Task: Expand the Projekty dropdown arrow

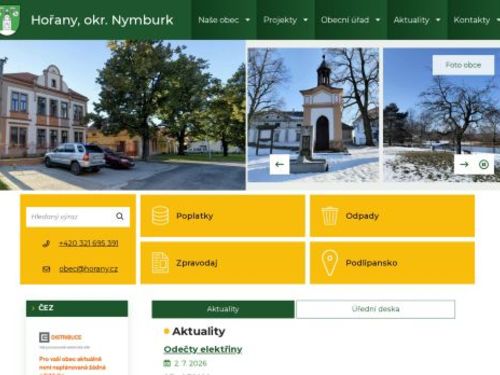Action: pyautogui.click(x=305, y=20)
